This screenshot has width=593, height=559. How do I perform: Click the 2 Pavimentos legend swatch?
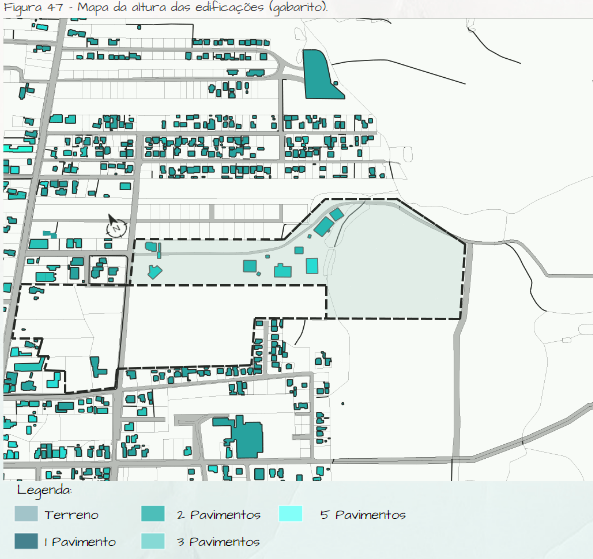153,514
